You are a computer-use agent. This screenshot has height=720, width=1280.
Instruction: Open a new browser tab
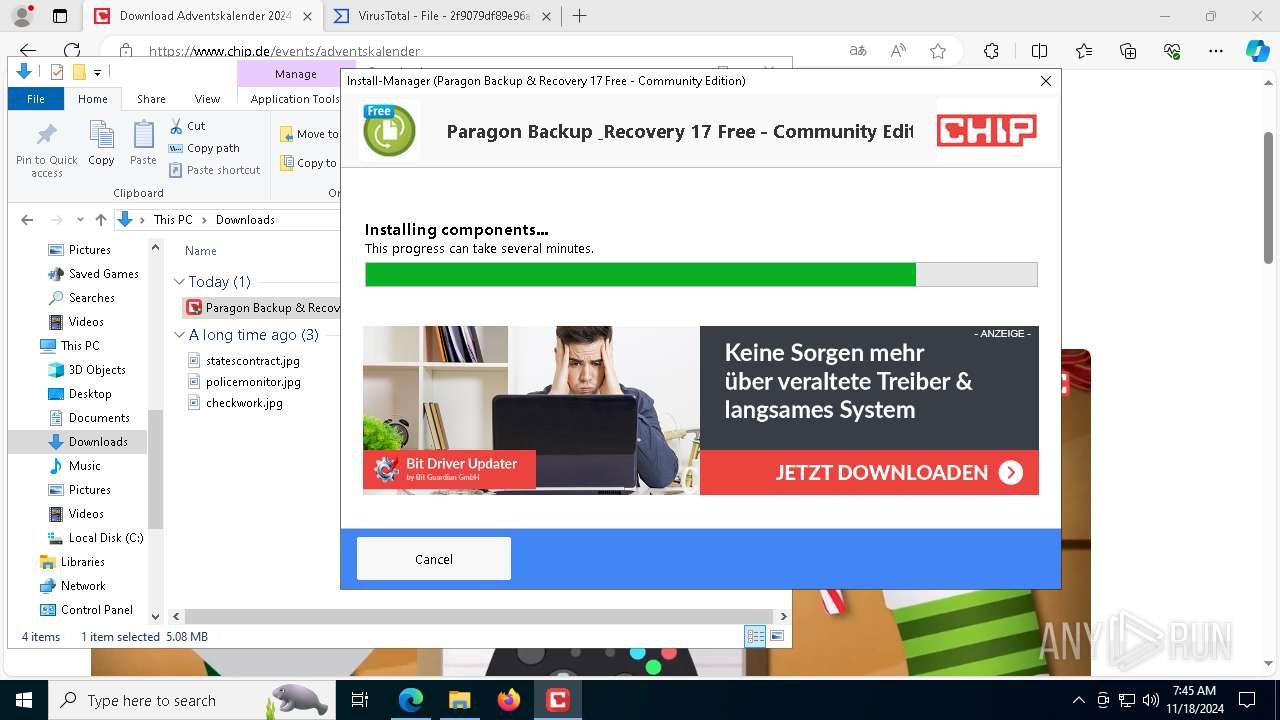[580, 16]
